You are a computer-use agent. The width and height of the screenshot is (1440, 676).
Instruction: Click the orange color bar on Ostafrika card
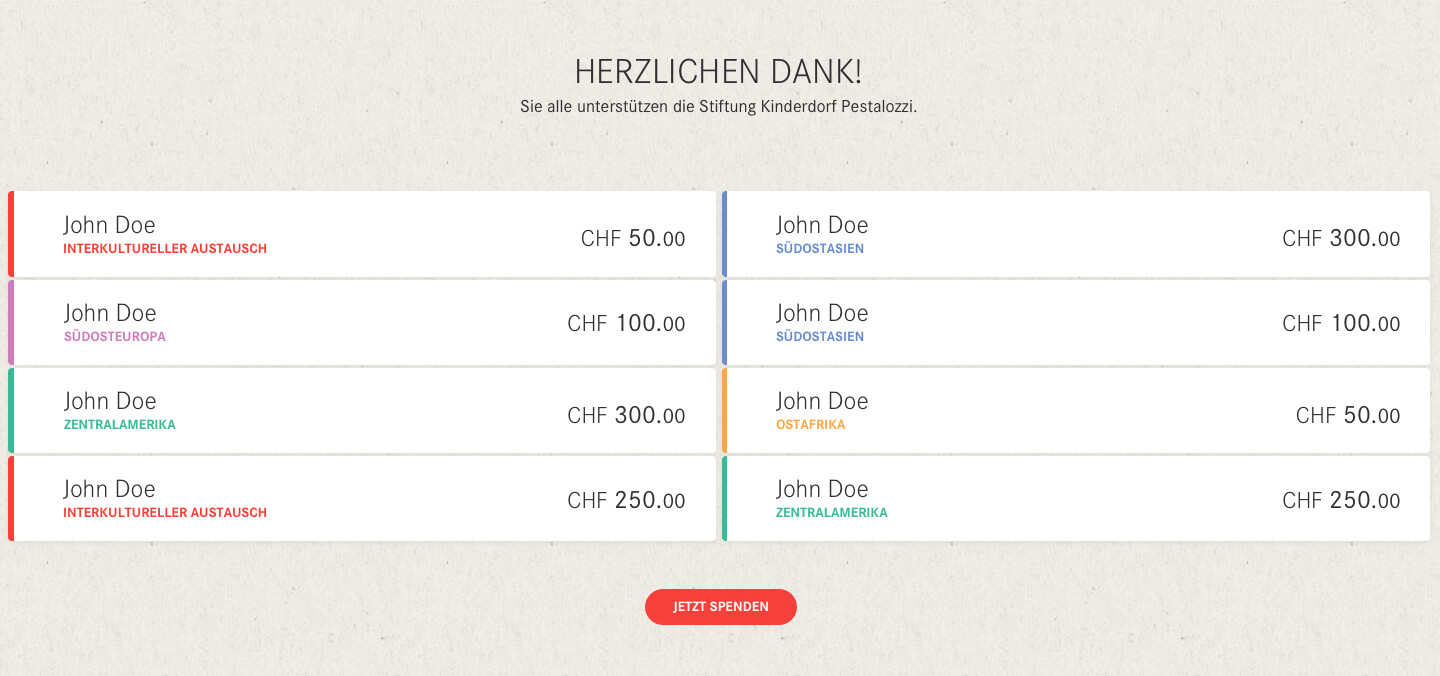tap(725, 410)
